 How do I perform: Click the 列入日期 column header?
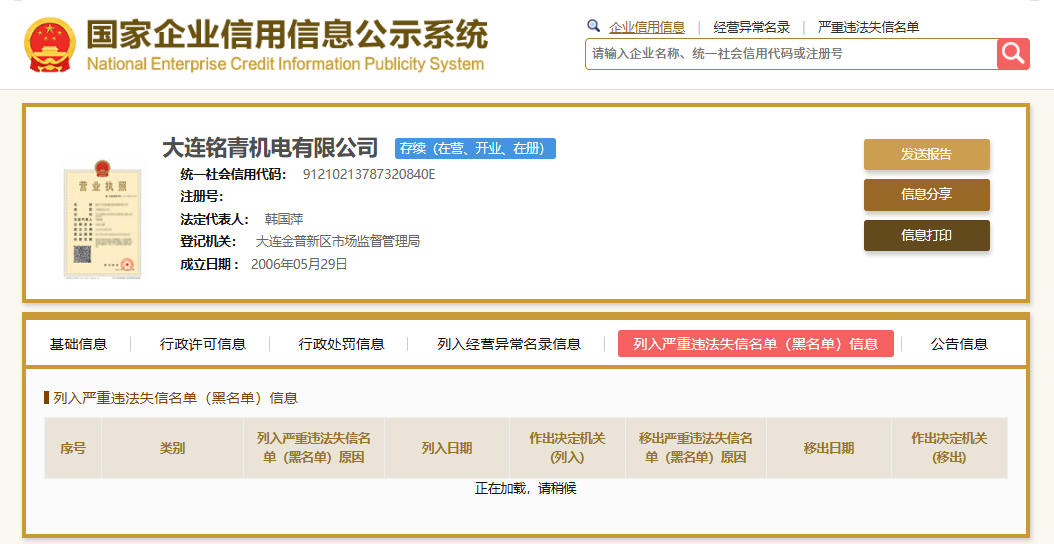[x=447, y=448]
